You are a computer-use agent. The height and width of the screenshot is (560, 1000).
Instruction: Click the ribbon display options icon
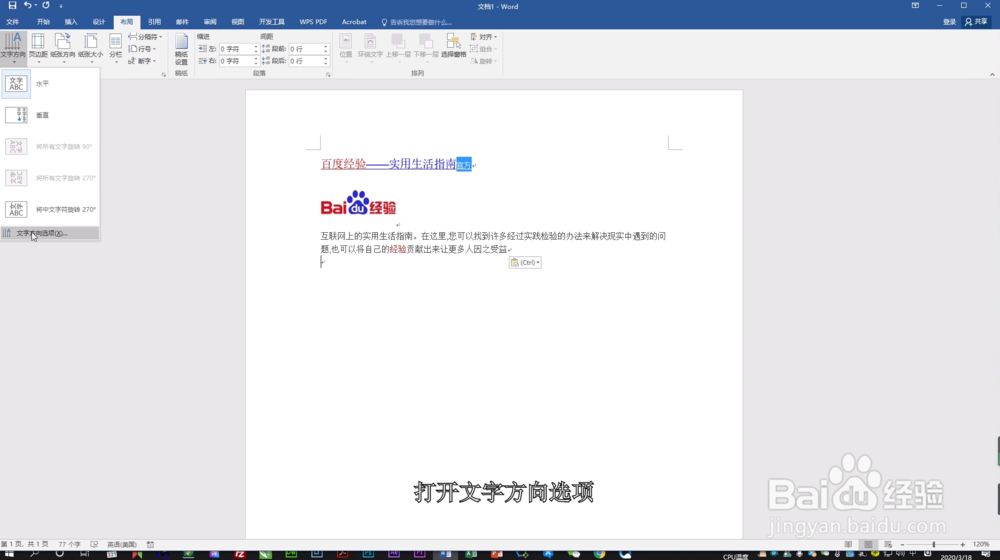tap(915, 6)
